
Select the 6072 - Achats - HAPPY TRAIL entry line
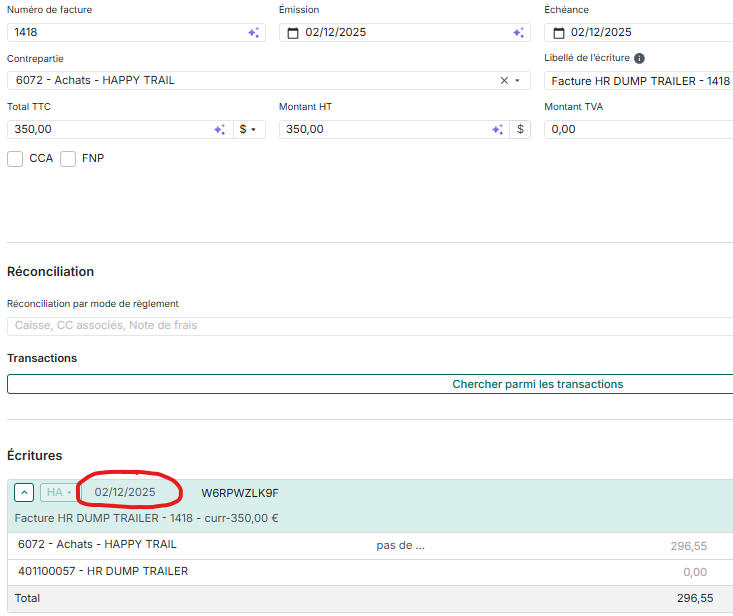click(x=97, y=545)
